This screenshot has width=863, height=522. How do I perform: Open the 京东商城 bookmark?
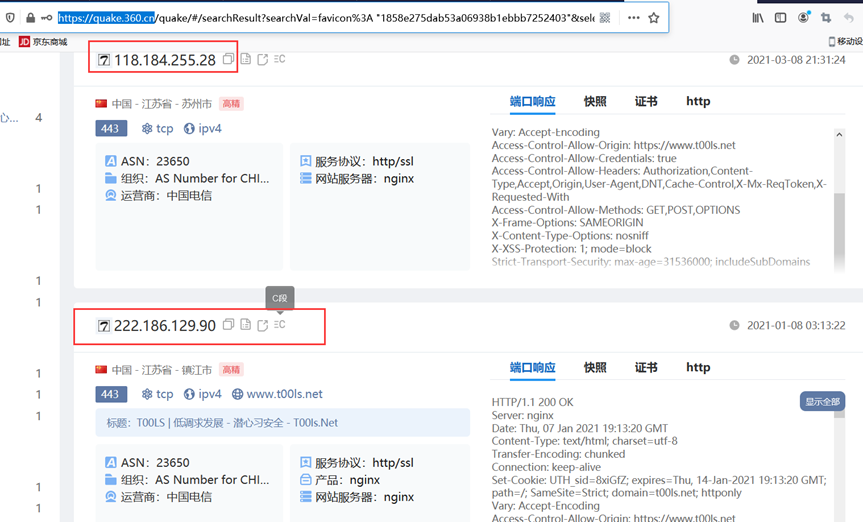[x=43, y=42]
